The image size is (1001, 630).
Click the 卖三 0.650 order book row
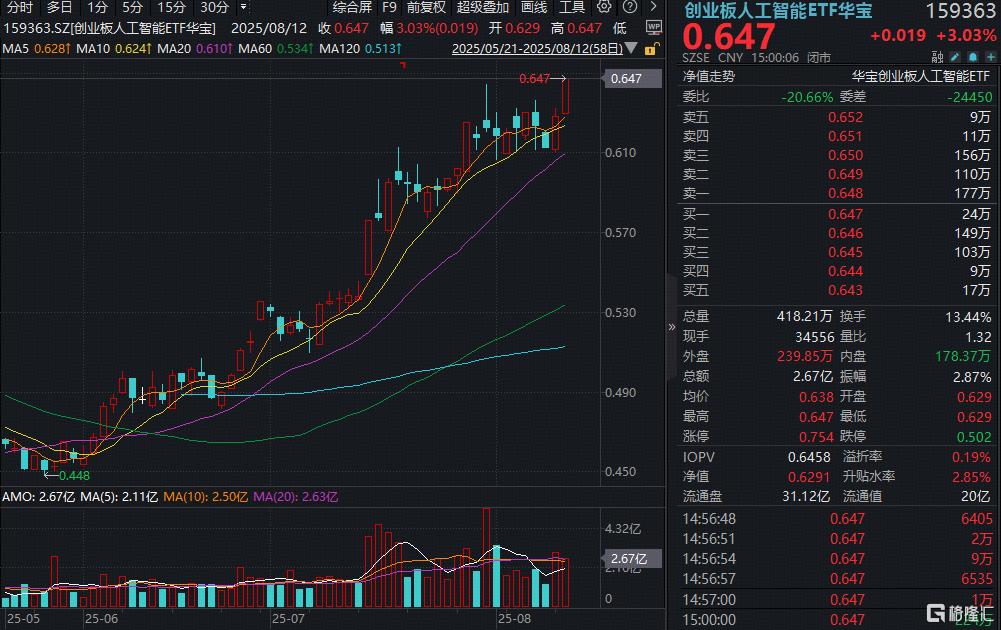point(837,155)
